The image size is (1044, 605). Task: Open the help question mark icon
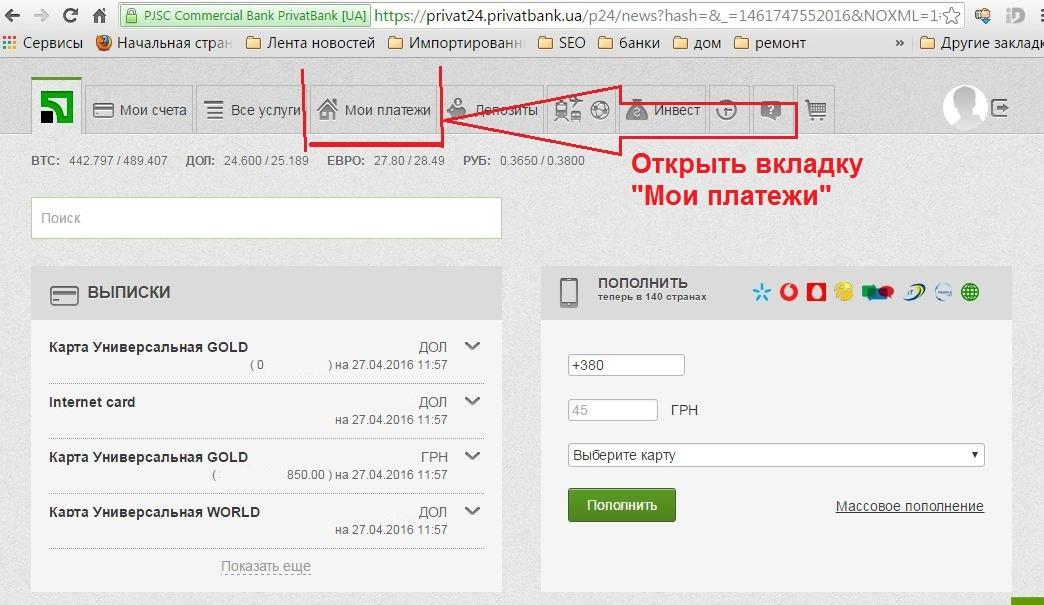770,110
